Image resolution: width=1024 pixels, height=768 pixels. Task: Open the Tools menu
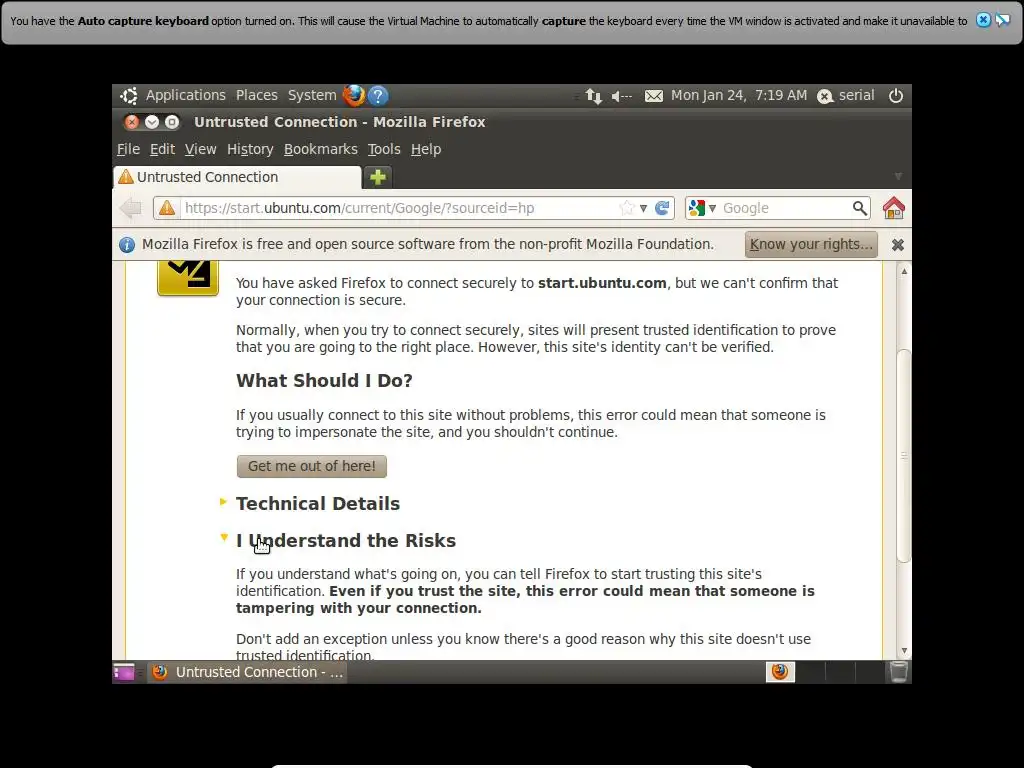tap(384, 150)
